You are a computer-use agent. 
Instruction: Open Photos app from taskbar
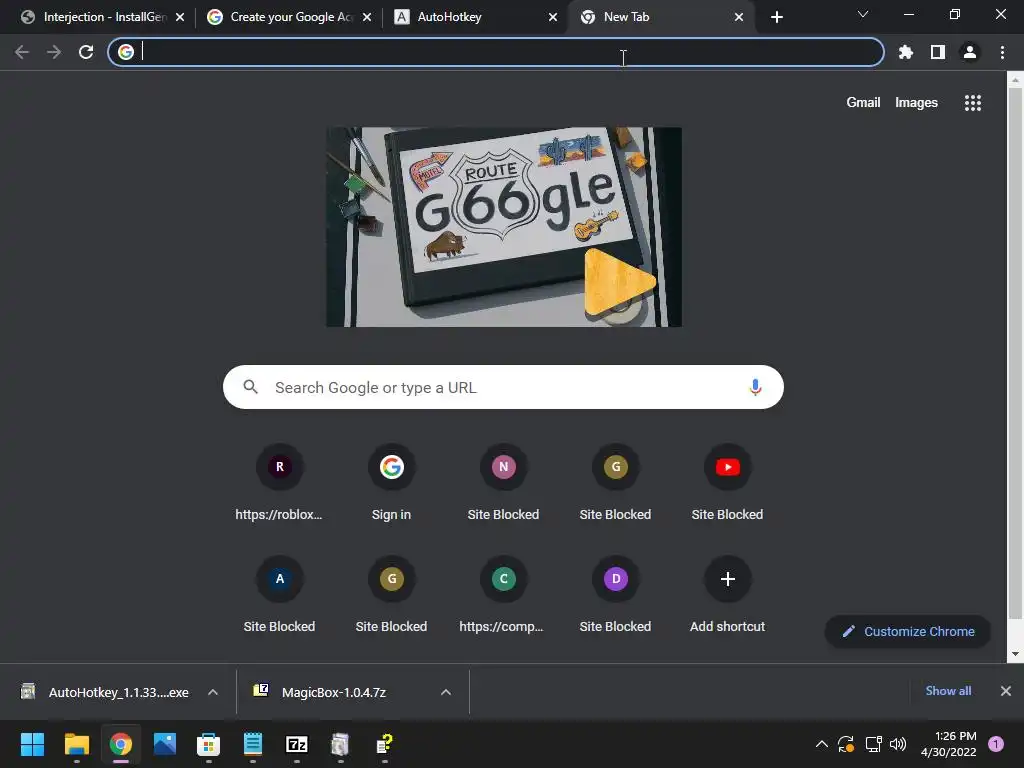coord(165,744)
